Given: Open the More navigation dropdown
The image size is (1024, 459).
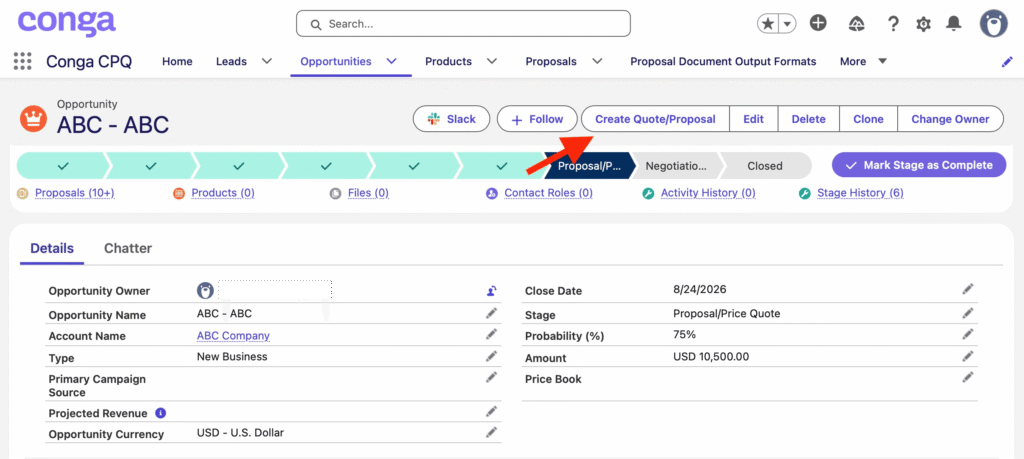Looking at the screenshot, I should pos(863,61).
